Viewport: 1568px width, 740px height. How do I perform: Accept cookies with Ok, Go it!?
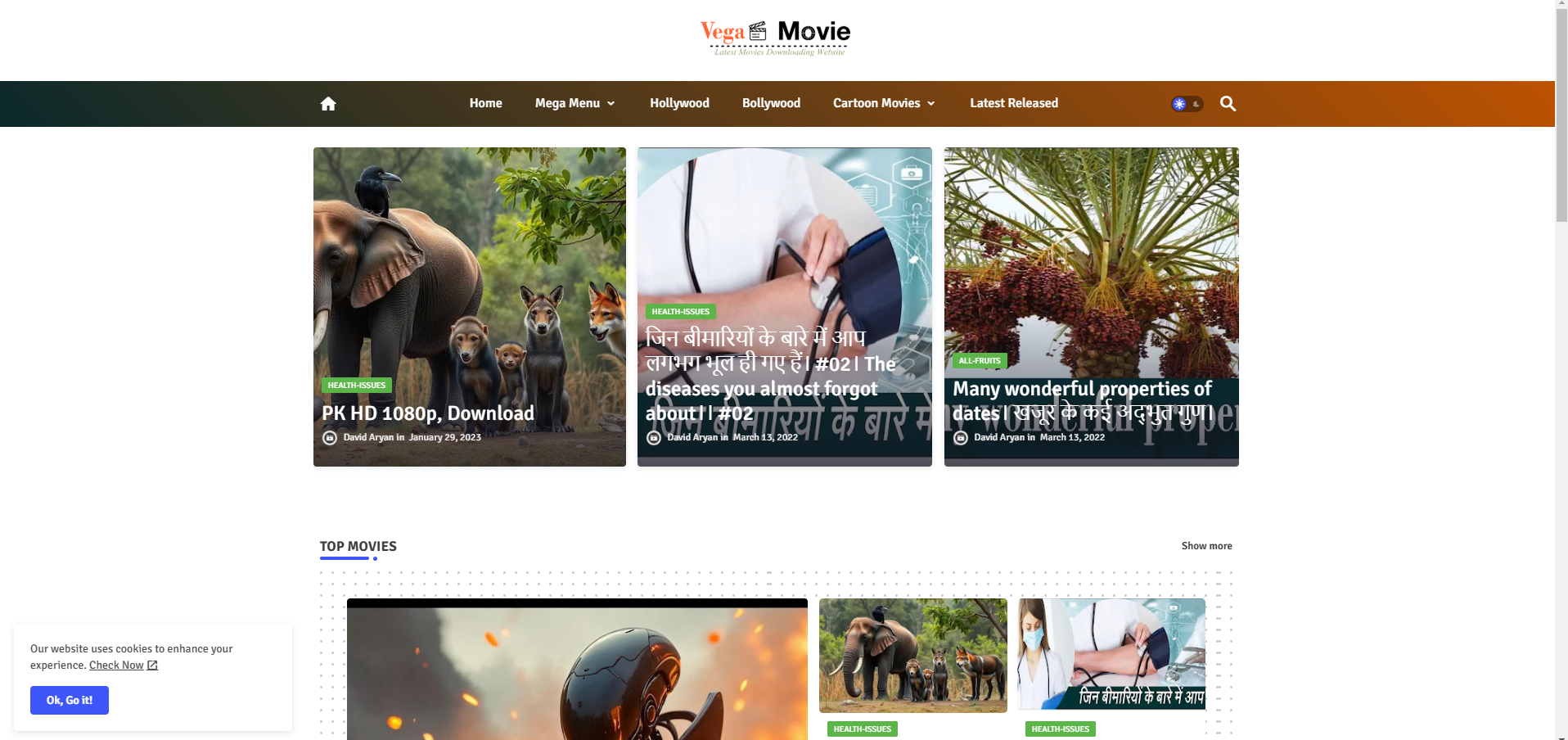pos(70,700)
